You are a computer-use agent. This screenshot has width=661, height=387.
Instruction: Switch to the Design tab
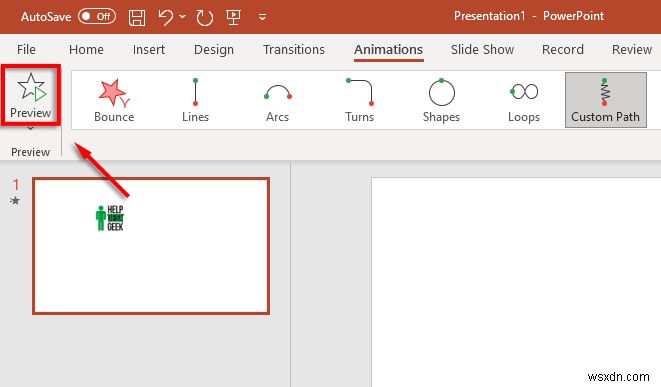214,49
